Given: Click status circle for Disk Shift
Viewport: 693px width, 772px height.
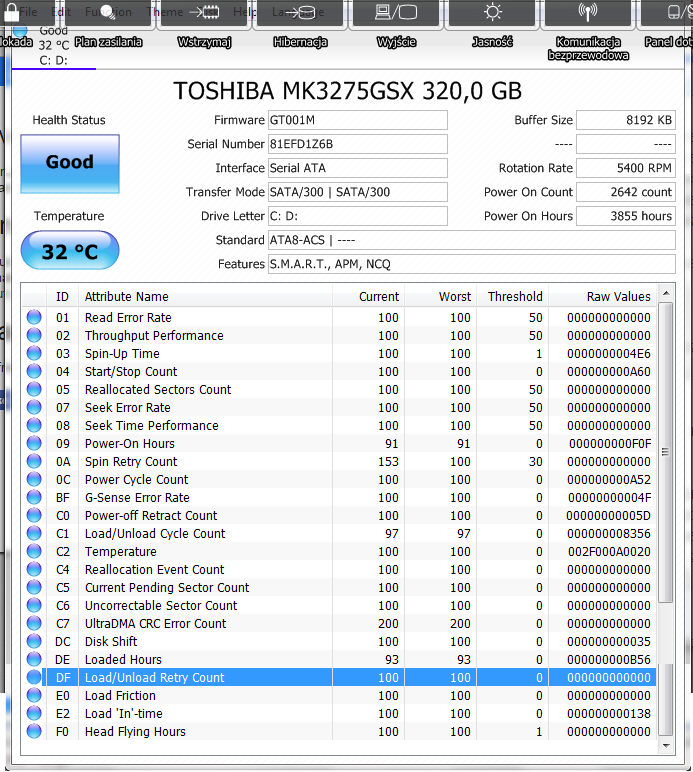Looking at the screenshot, I should 34,641.
